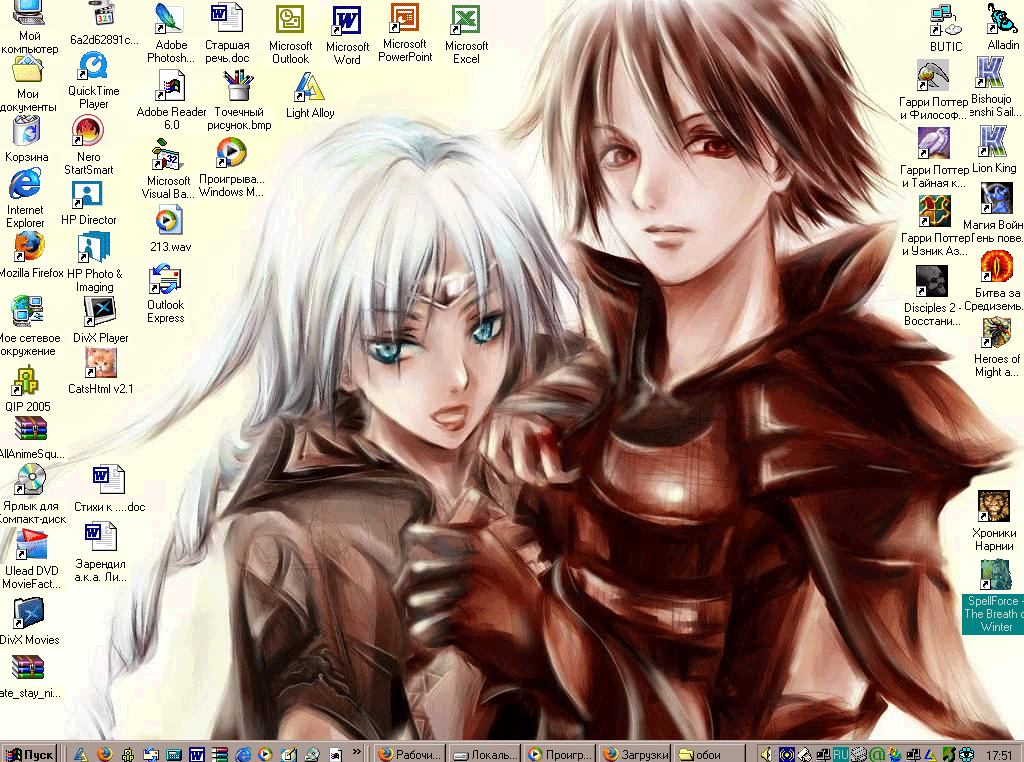Expand the Quick Launch overflow chevron
1024x762 pixels.
tap(357, 752)
